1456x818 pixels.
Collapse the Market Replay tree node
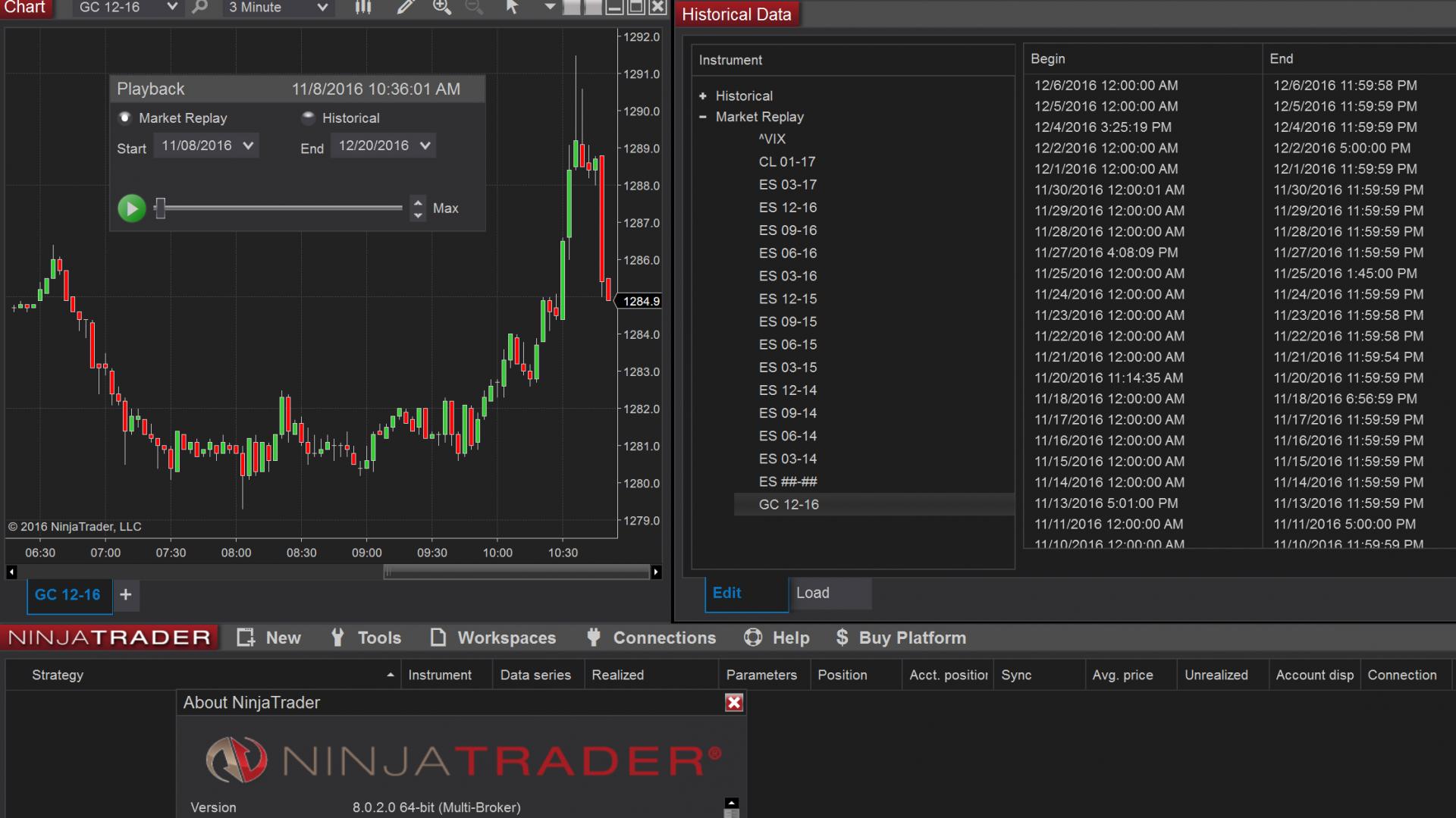pyautogui.click(x=703, y=117)
